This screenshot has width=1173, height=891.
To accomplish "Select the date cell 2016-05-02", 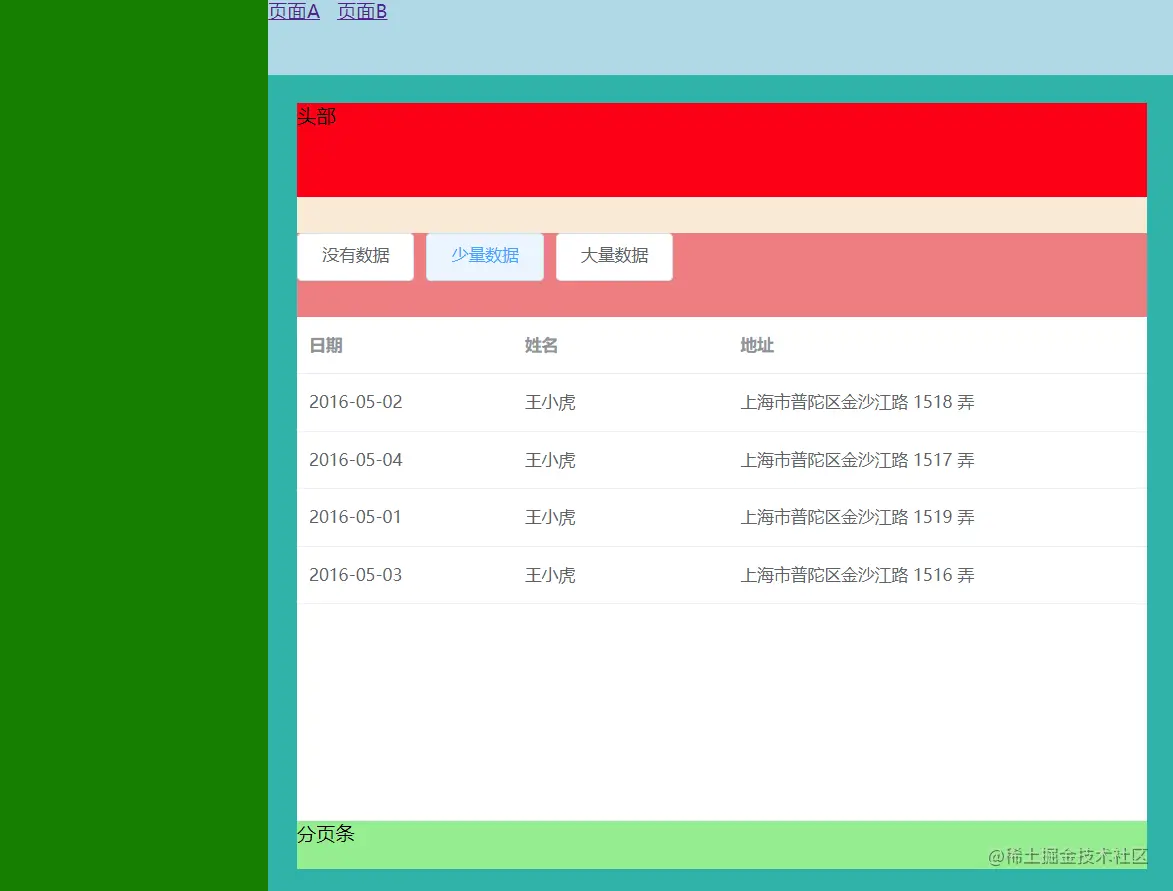I will 356,402.
